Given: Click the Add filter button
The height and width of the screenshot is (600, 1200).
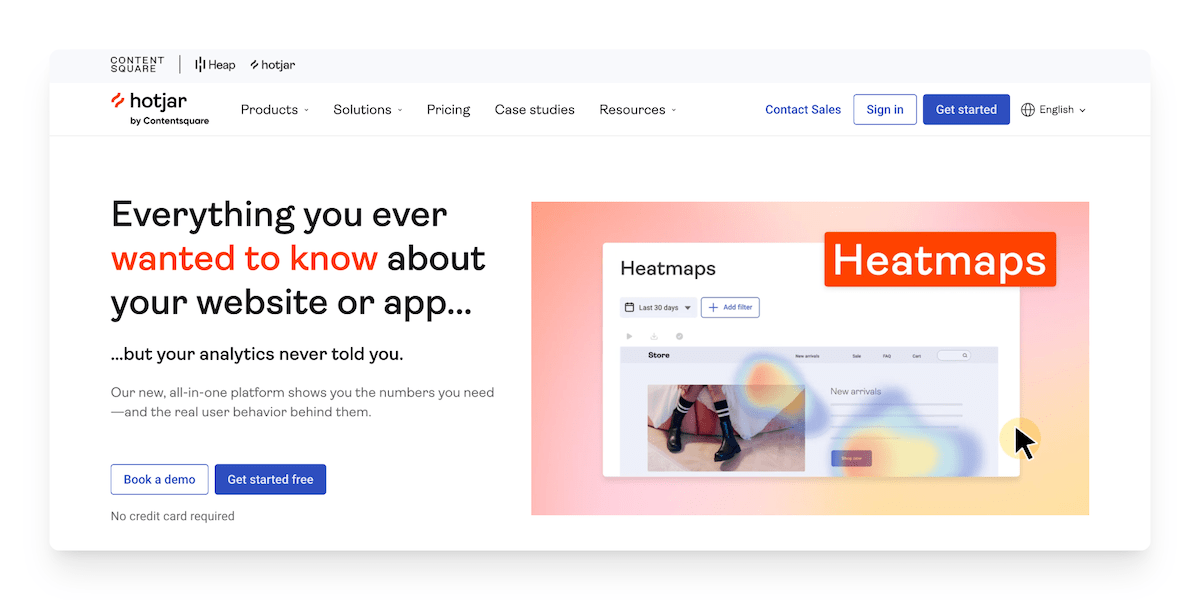Looking at the screenshot, I should click(730, 308).
